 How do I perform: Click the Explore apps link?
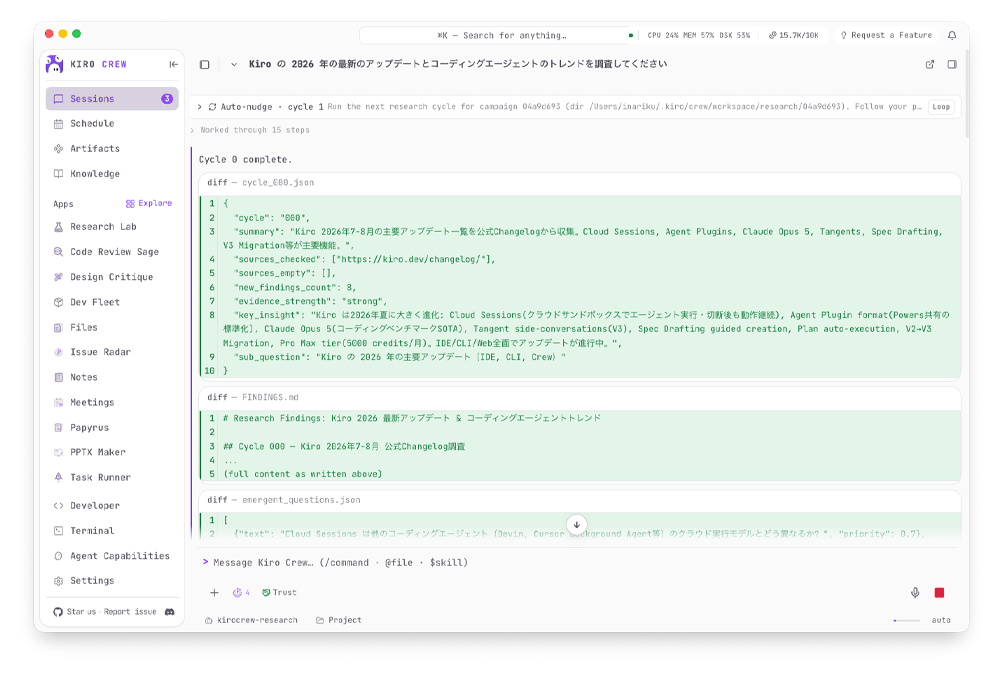[x=149, y=203]
